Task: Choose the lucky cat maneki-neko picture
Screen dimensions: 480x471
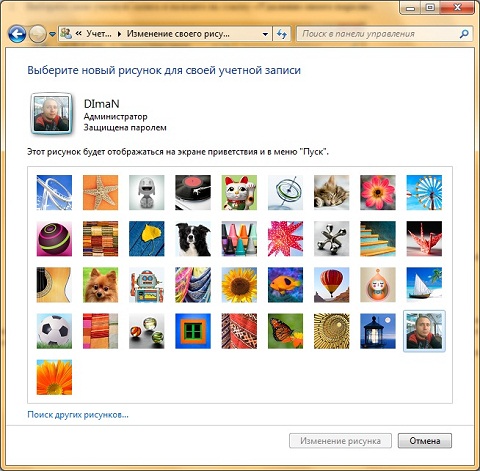Action: (x=239, y=192)
